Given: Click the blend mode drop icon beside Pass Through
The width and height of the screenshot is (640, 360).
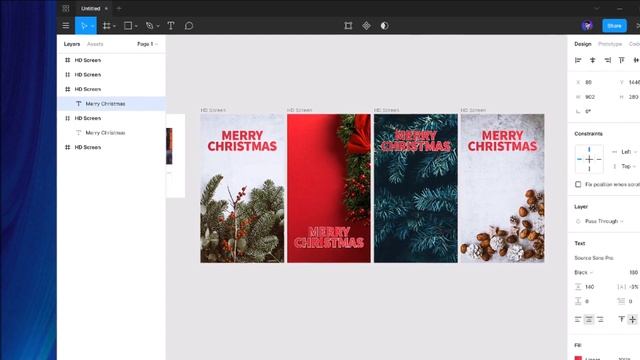Looking at the screenshot, I should [578, 221].
